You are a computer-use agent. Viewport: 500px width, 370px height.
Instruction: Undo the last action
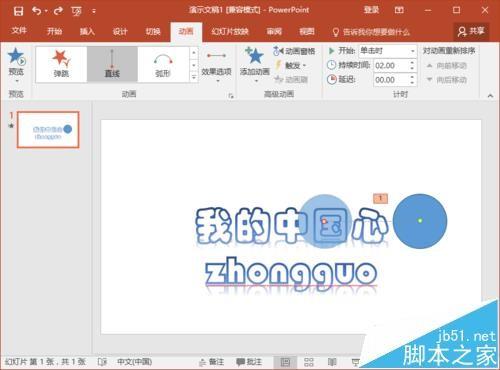pos(36,11)
